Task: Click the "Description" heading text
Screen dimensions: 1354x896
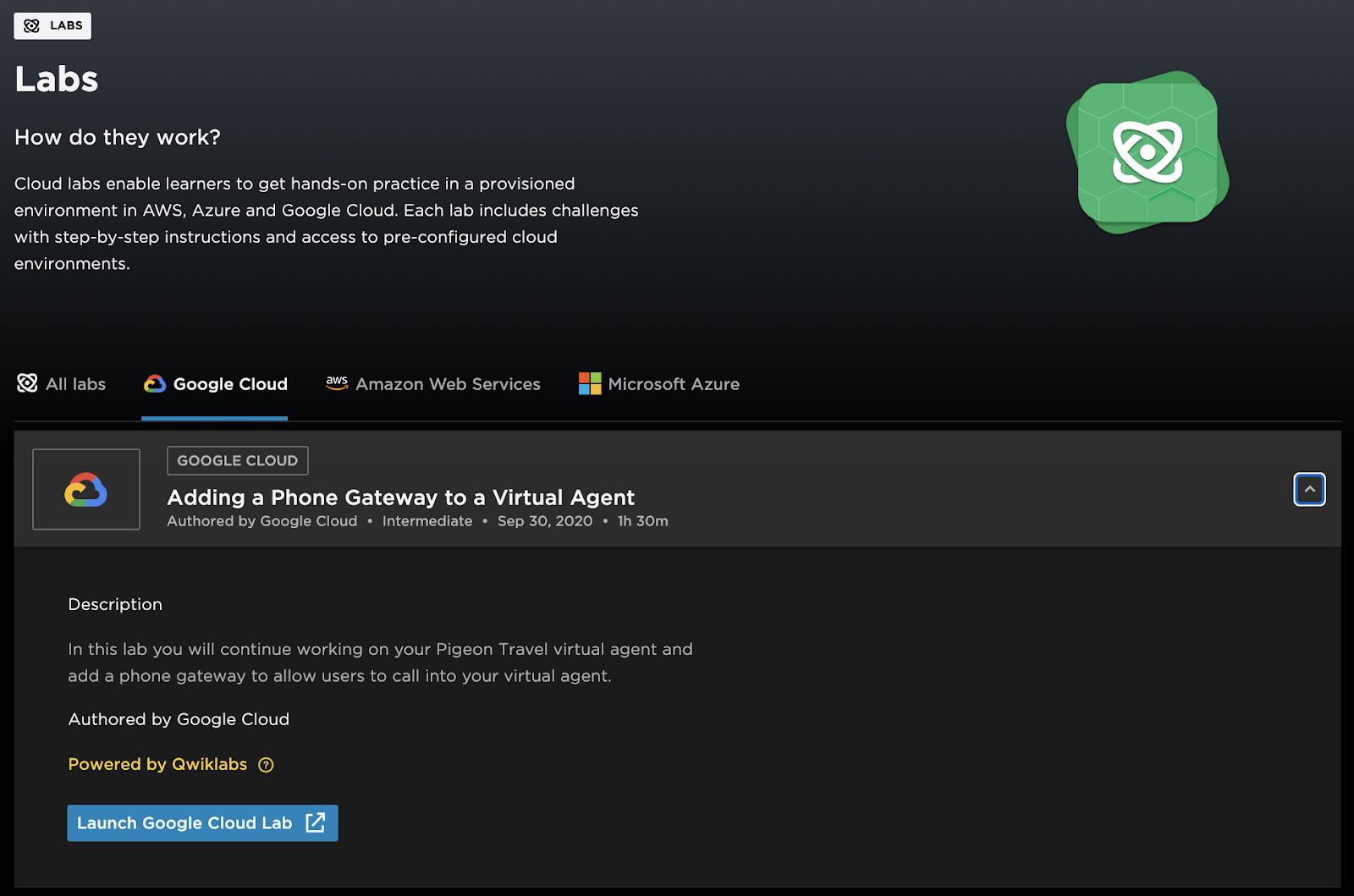Action: tap(115, 604)
